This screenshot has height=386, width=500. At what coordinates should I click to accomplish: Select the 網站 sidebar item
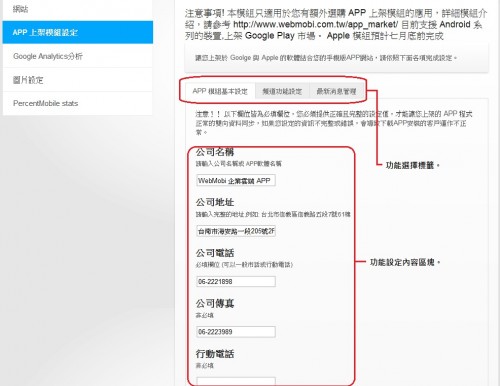pyautogui.click(x=78, y=9)
